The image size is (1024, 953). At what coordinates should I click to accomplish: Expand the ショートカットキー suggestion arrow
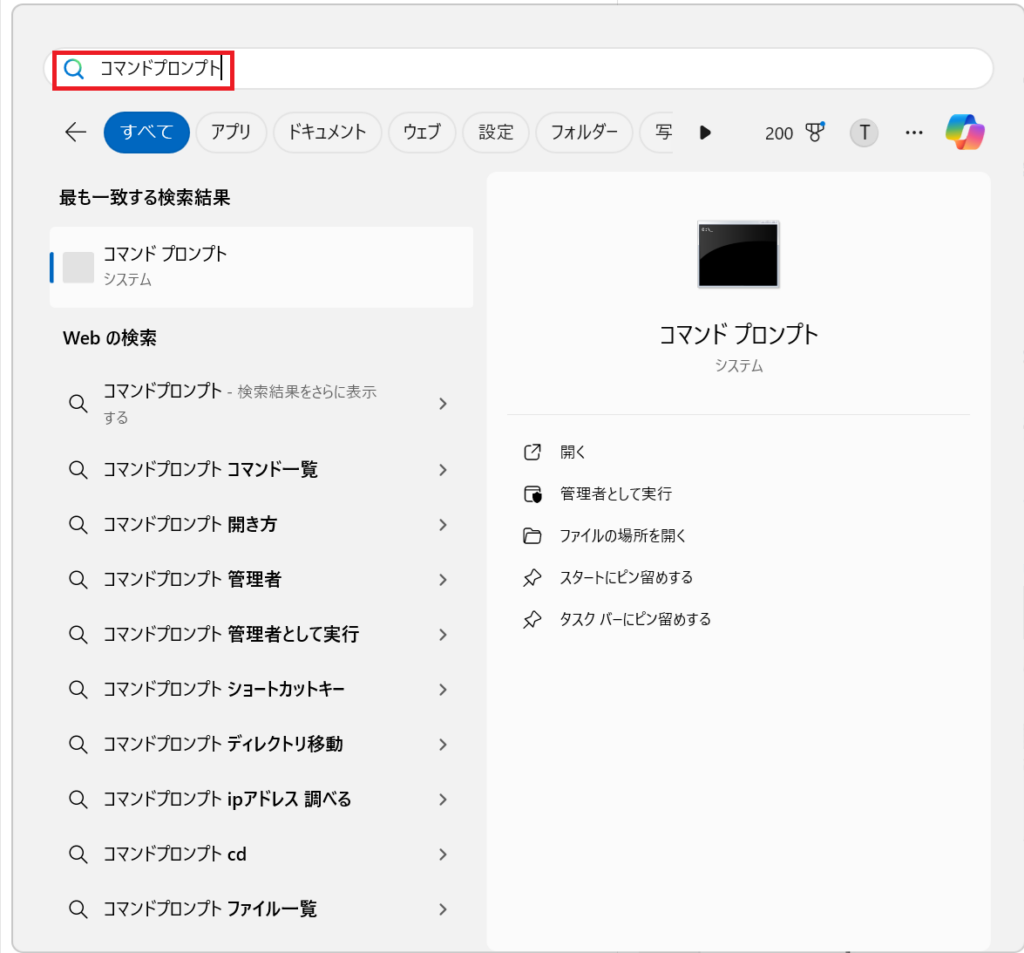pos(443,690)
